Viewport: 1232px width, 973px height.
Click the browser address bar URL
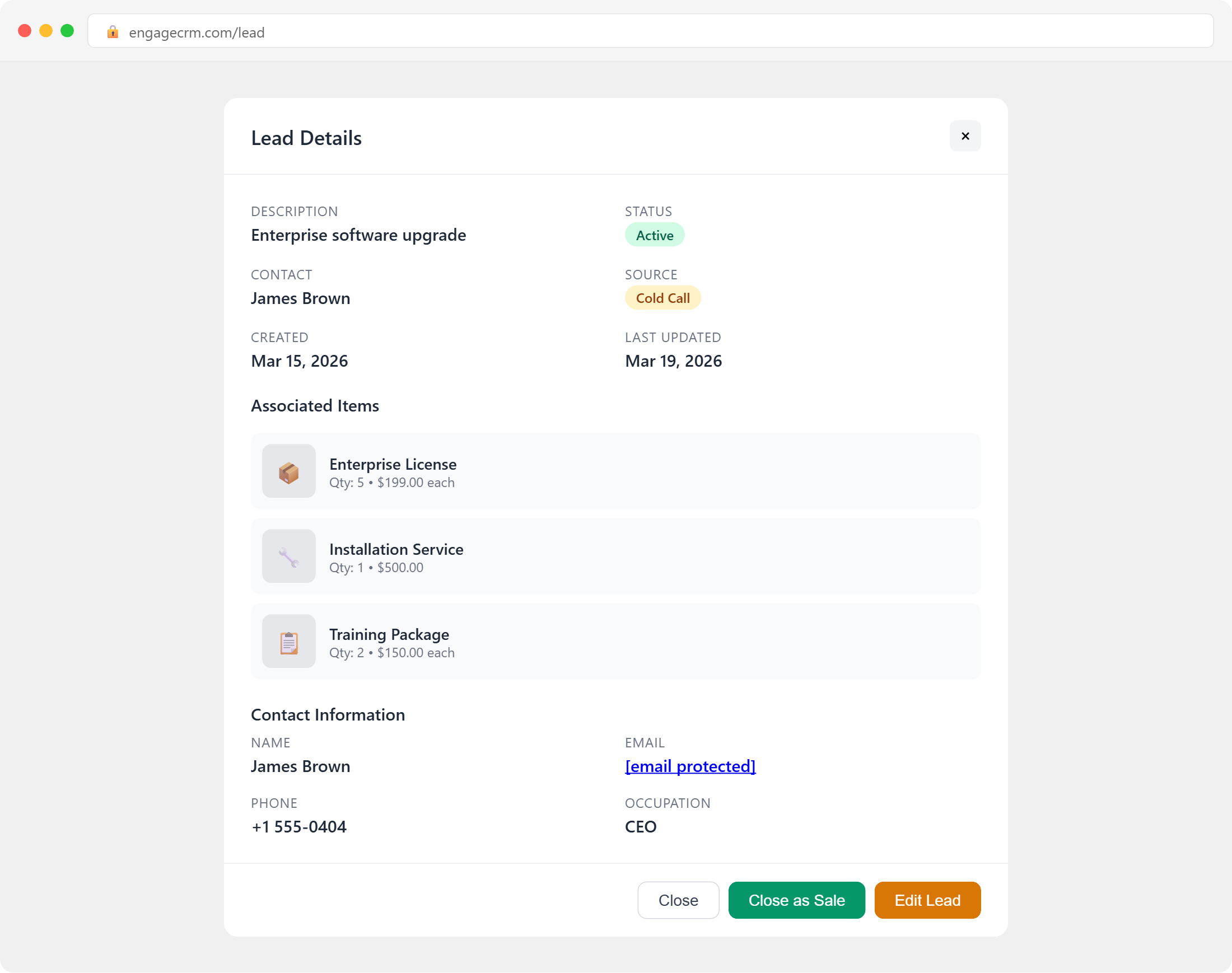tap(196, 32)
